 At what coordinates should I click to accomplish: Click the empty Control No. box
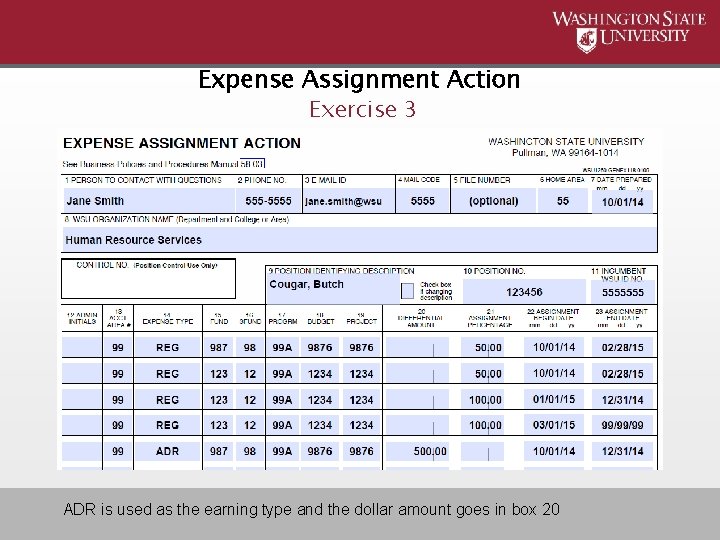tap(148, 279)
